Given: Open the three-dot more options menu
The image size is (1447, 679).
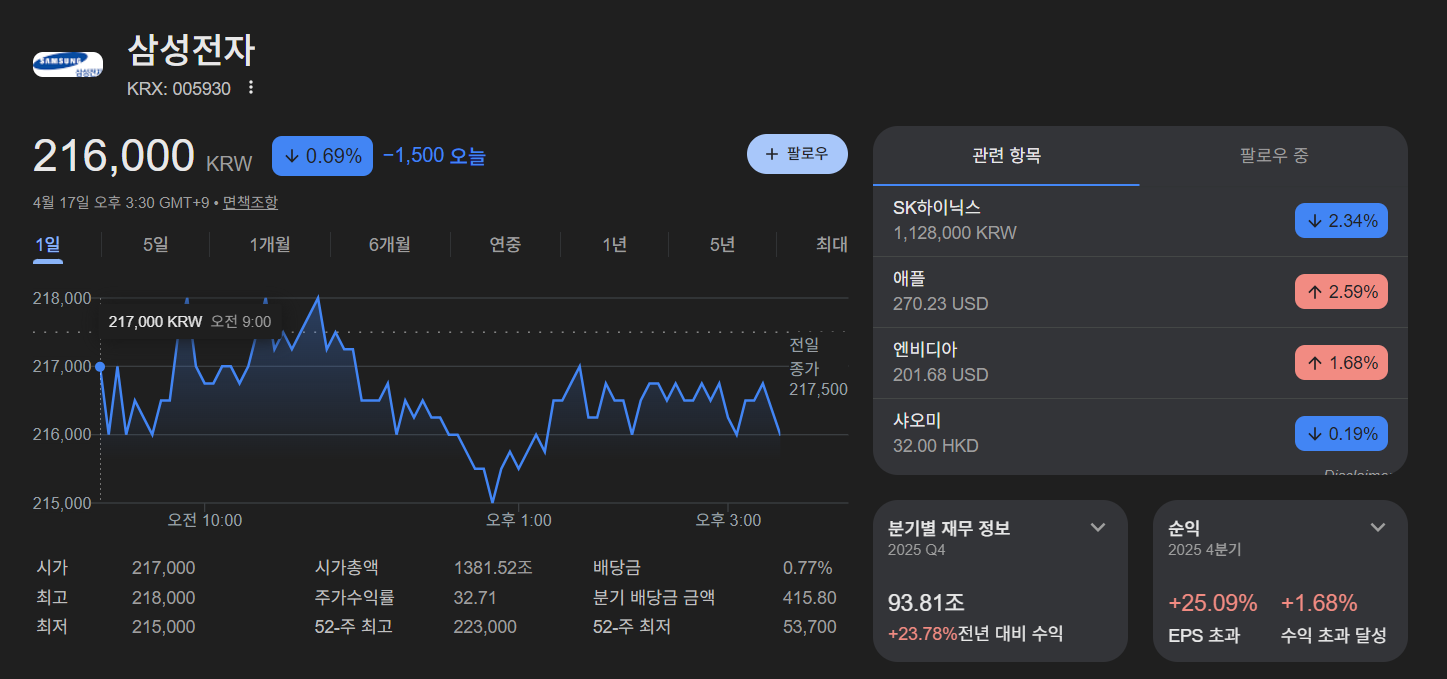Looking at the screenshot, I should [251, 88].
